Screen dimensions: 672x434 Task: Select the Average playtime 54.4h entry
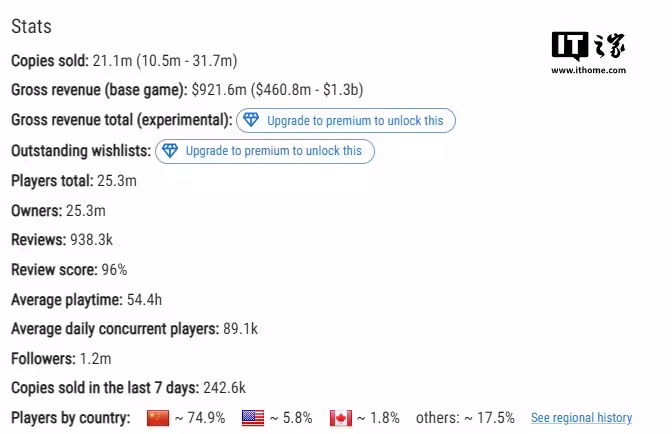[x=87, y=300]
